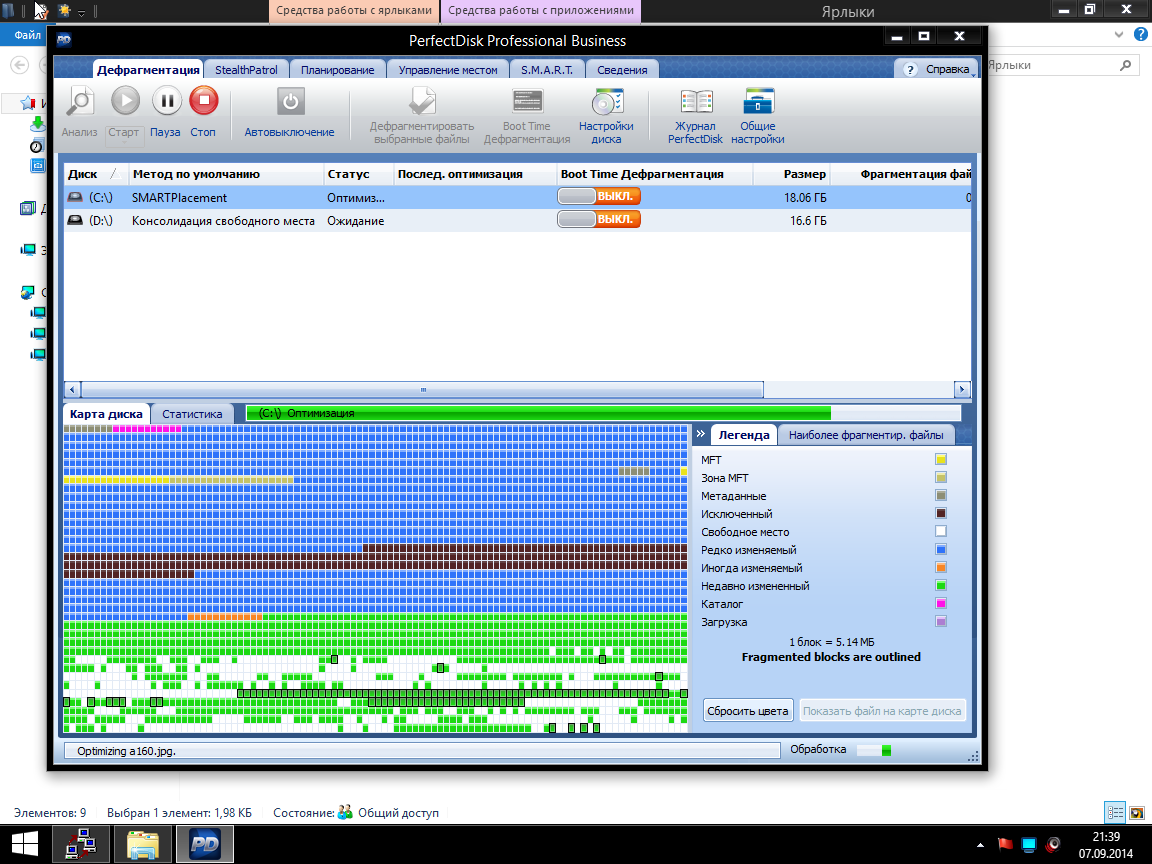
Task: Click Иногда изменяемый orange swatch
Action: coord(940,567)
